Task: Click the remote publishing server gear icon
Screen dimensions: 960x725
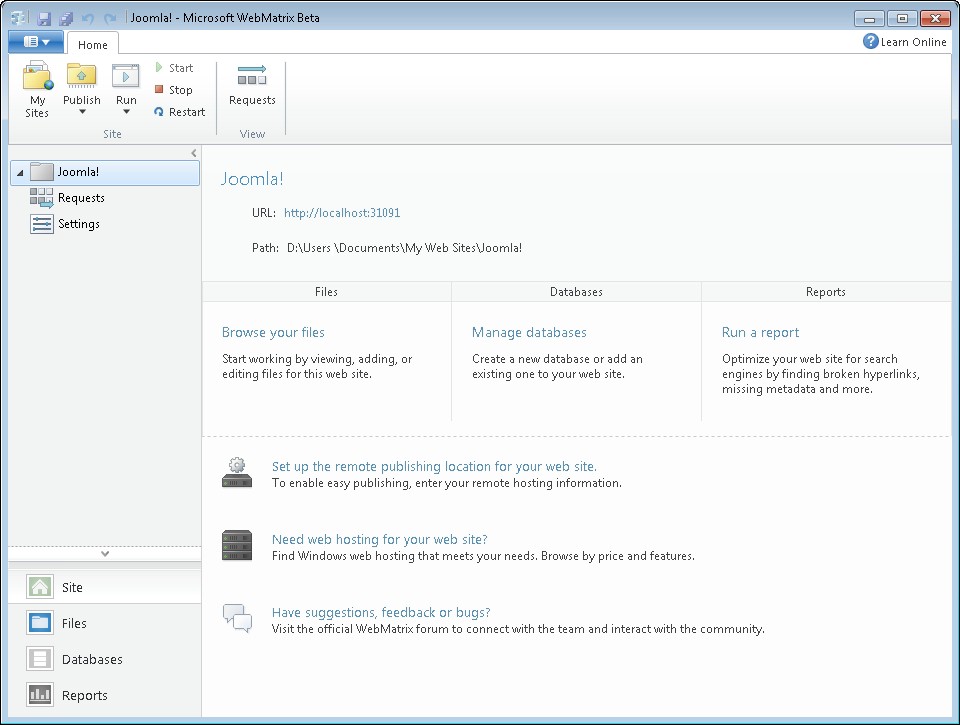Action: [237, 472]
